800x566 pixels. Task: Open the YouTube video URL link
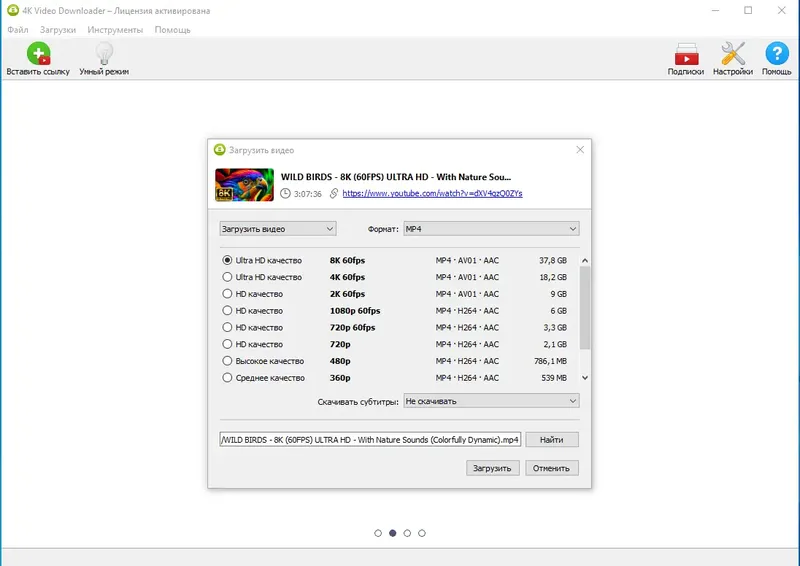[432, 193]
